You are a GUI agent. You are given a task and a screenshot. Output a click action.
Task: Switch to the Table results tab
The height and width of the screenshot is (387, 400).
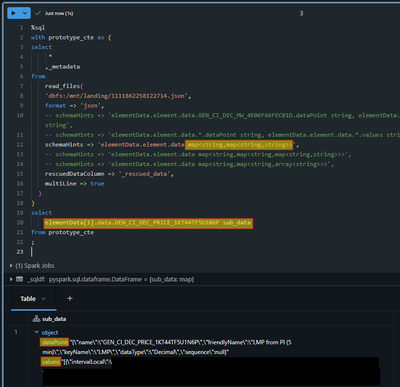click(28, 299)
